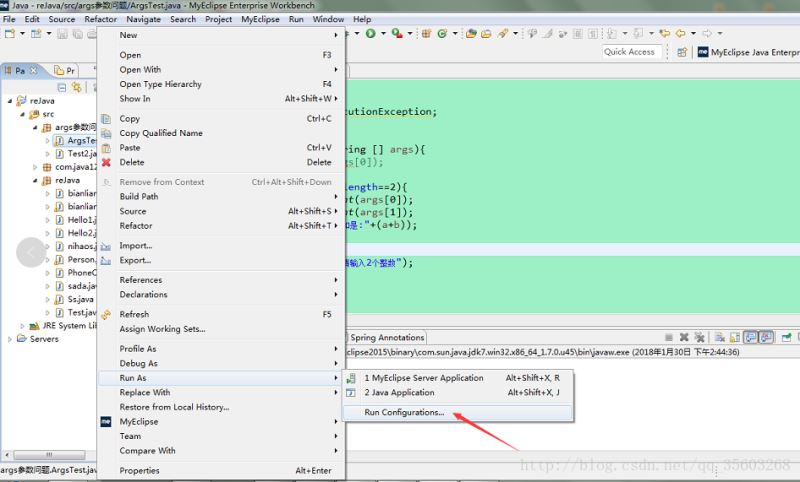Image resolution: width=800 pixels, height=482 pixels.
Task: Click the Remove All Terminated Launches icon
Action: 700,338
